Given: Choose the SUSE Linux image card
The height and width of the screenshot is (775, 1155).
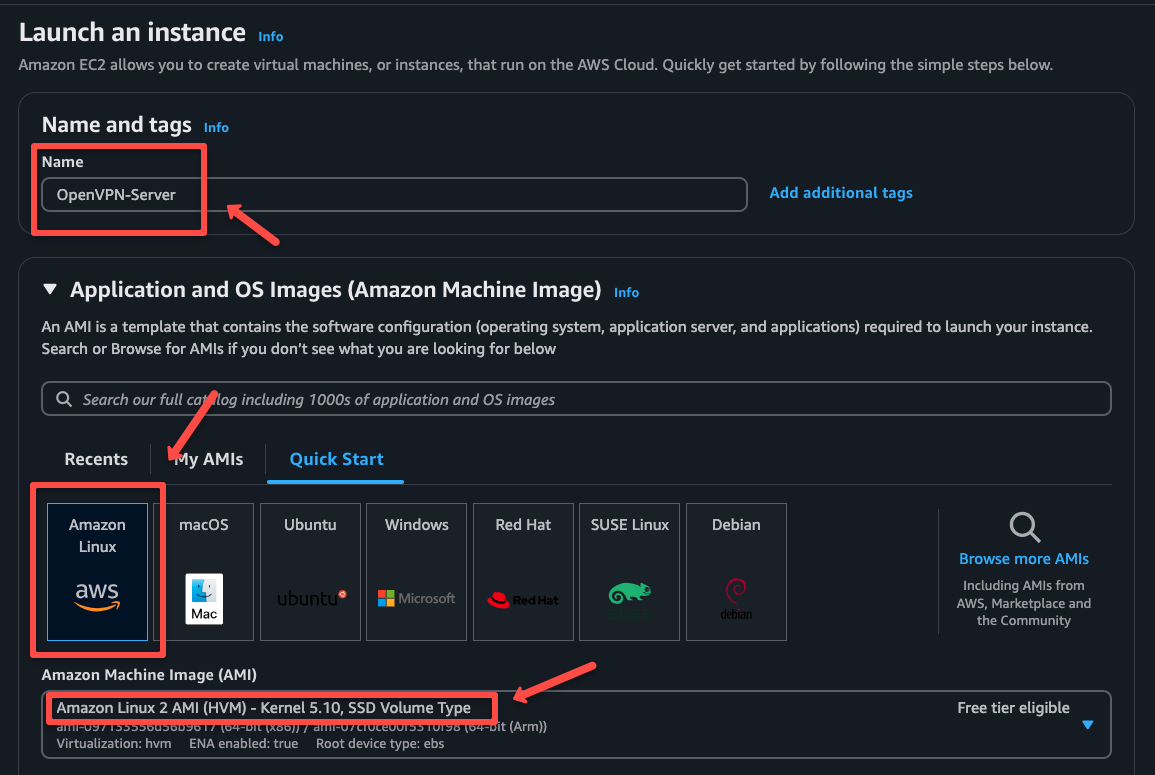Looking at the screenshot, I should click(629, 570).
